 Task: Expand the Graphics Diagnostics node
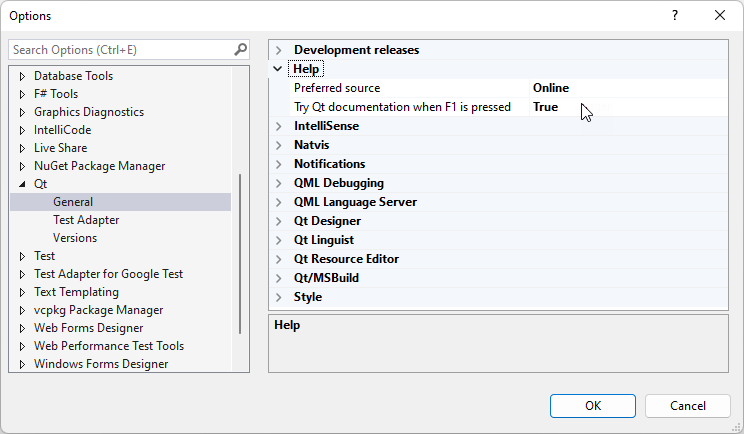coord(22,112)
